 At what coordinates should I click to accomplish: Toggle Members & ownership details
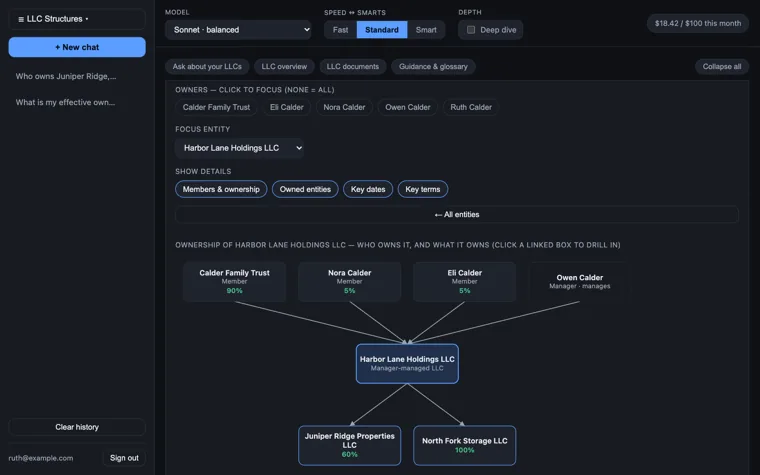221,189
